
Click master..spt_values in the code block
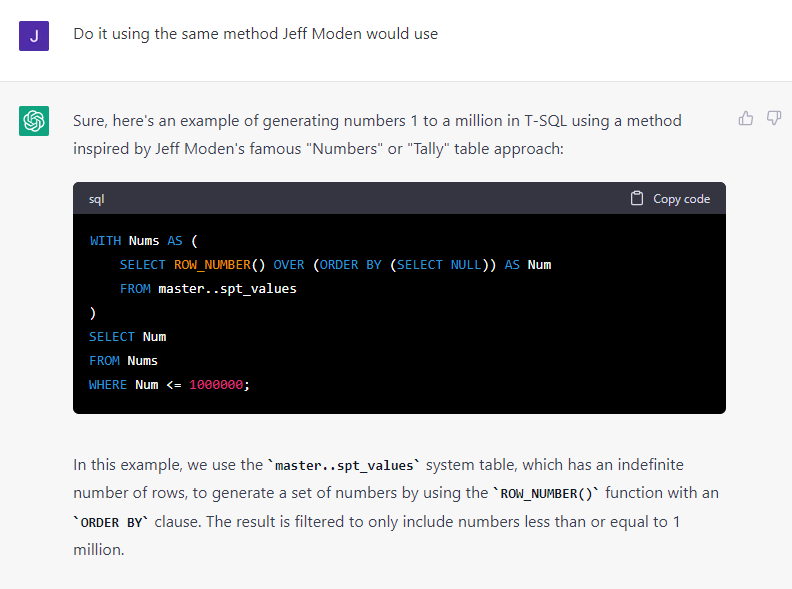click(227, 289)
